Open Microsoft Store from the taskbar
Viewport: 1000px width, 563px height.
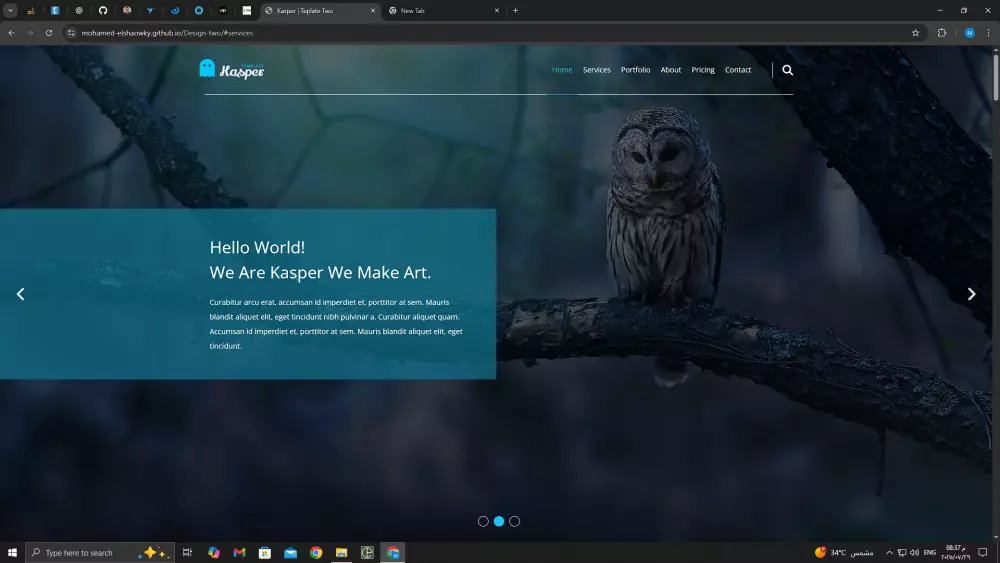pos(265,553)
